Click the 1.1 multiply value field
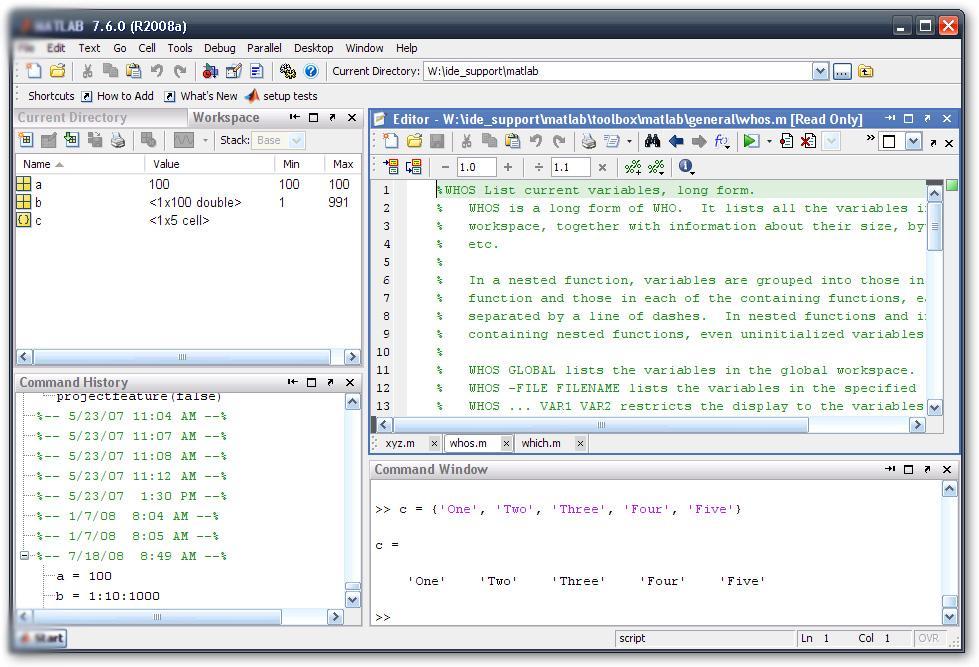Image resolution: width=979 pixels, height=667 pixels. click(570, 167)
